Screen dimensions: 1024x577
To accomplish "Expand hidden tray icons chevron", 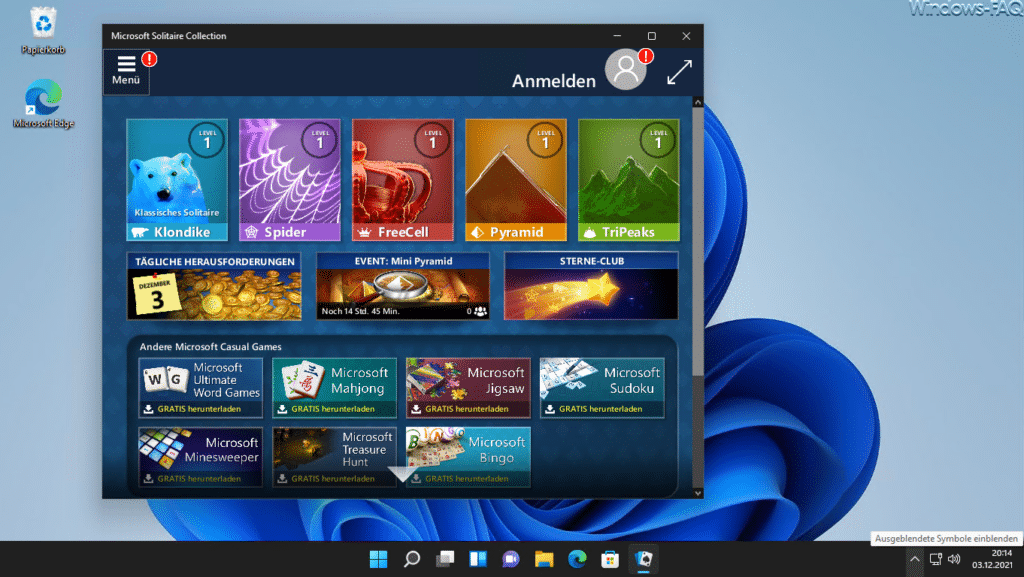I will click(914, 559).
